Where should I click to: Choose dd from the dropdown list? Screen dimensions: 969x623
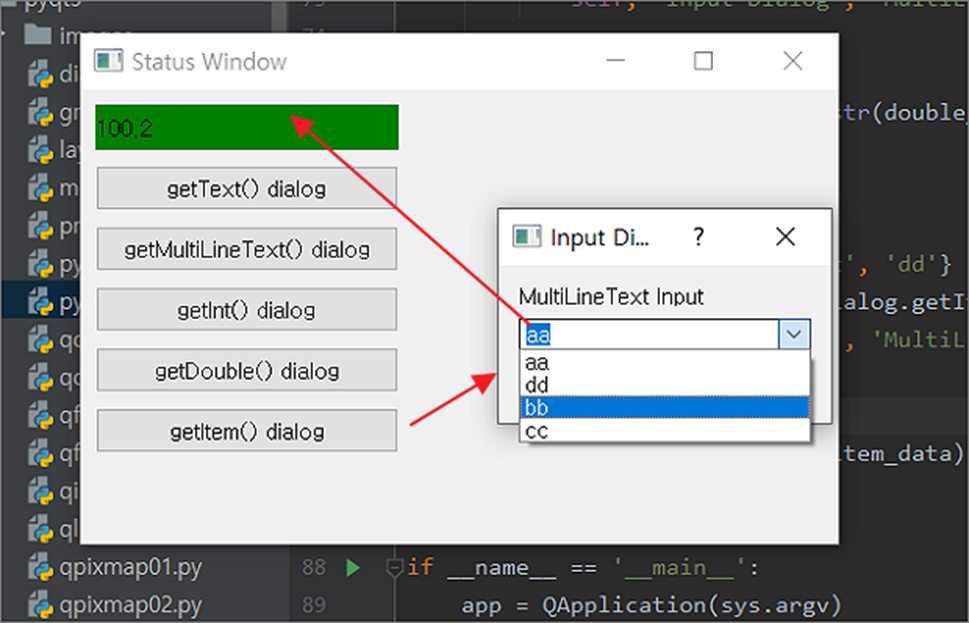pyautogui.click(x=664, y=385)
